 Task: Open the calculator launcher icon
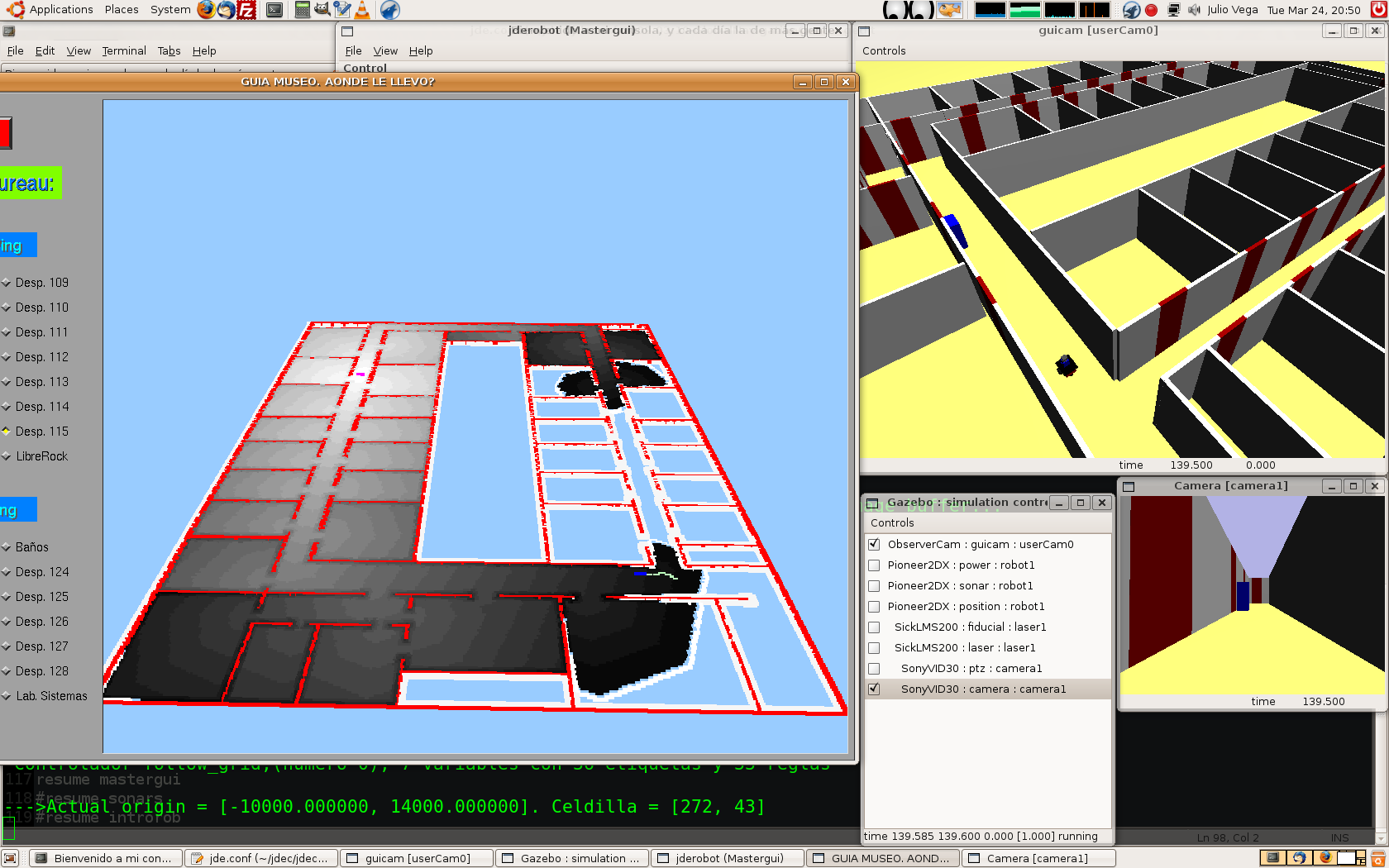pyautogui.click(x=303, y=10)
